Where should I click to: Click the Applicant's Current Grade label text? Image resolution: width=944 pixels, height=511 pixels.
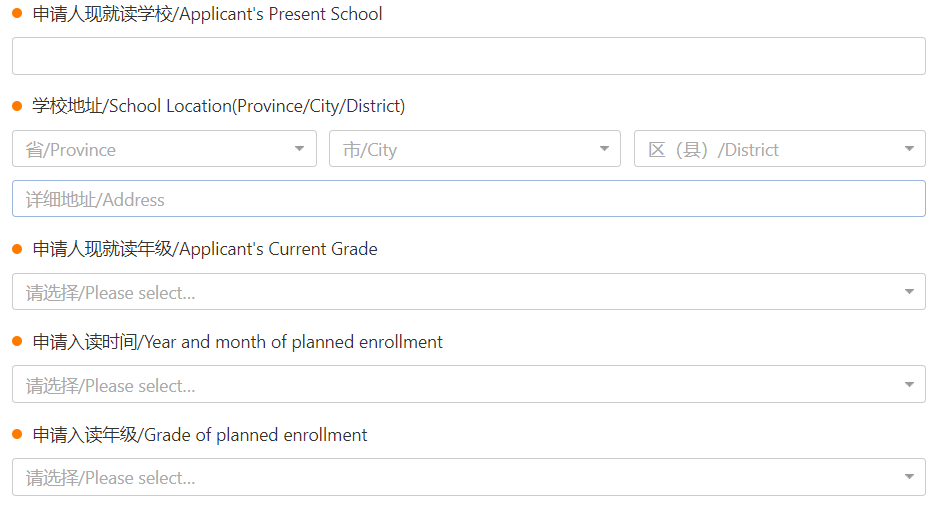point(205,249)
